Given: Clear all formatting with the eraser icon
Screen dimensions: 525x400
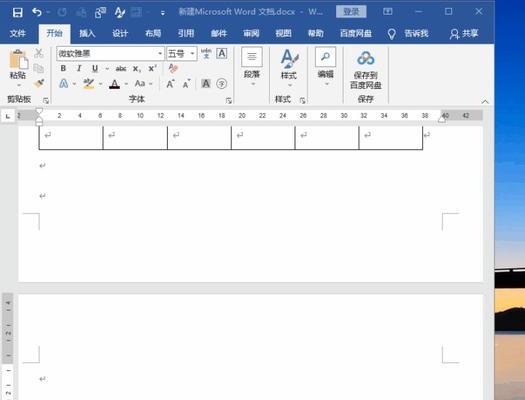Looking at the screenshot, I should coord(173,68).
